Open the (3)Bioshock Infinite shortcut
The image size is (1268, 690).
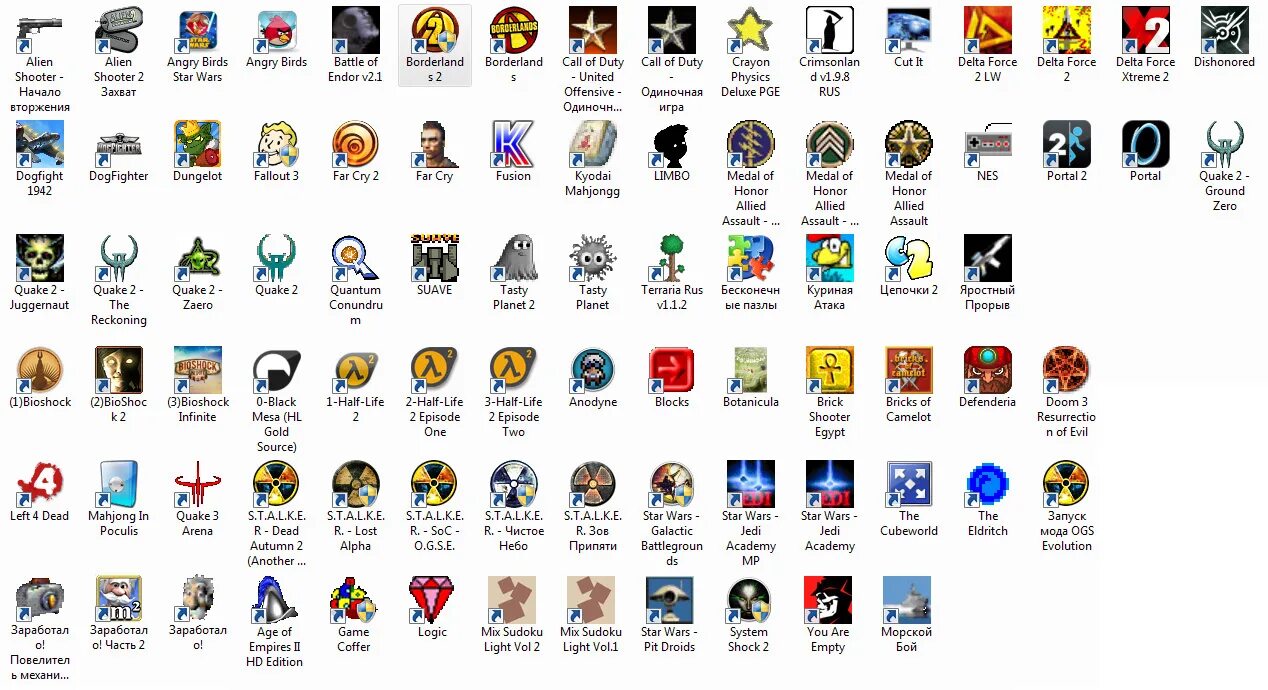click(x=198, y=370)
